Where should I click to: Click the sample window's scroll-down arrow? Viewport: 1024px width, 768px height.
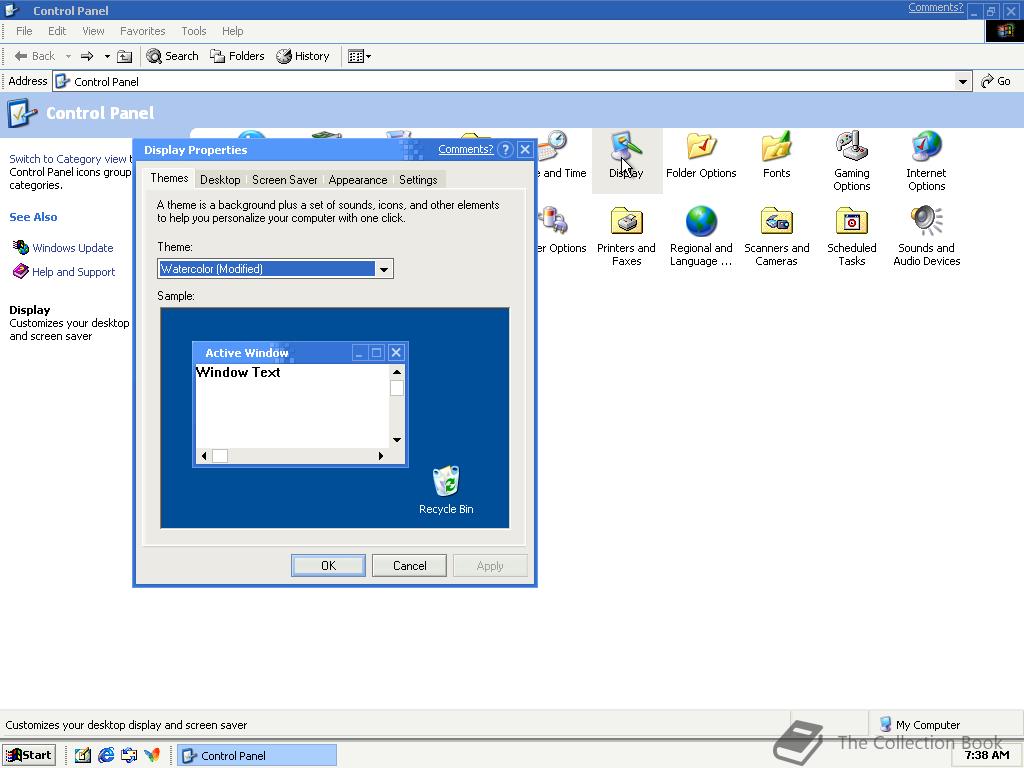[396, 440]
